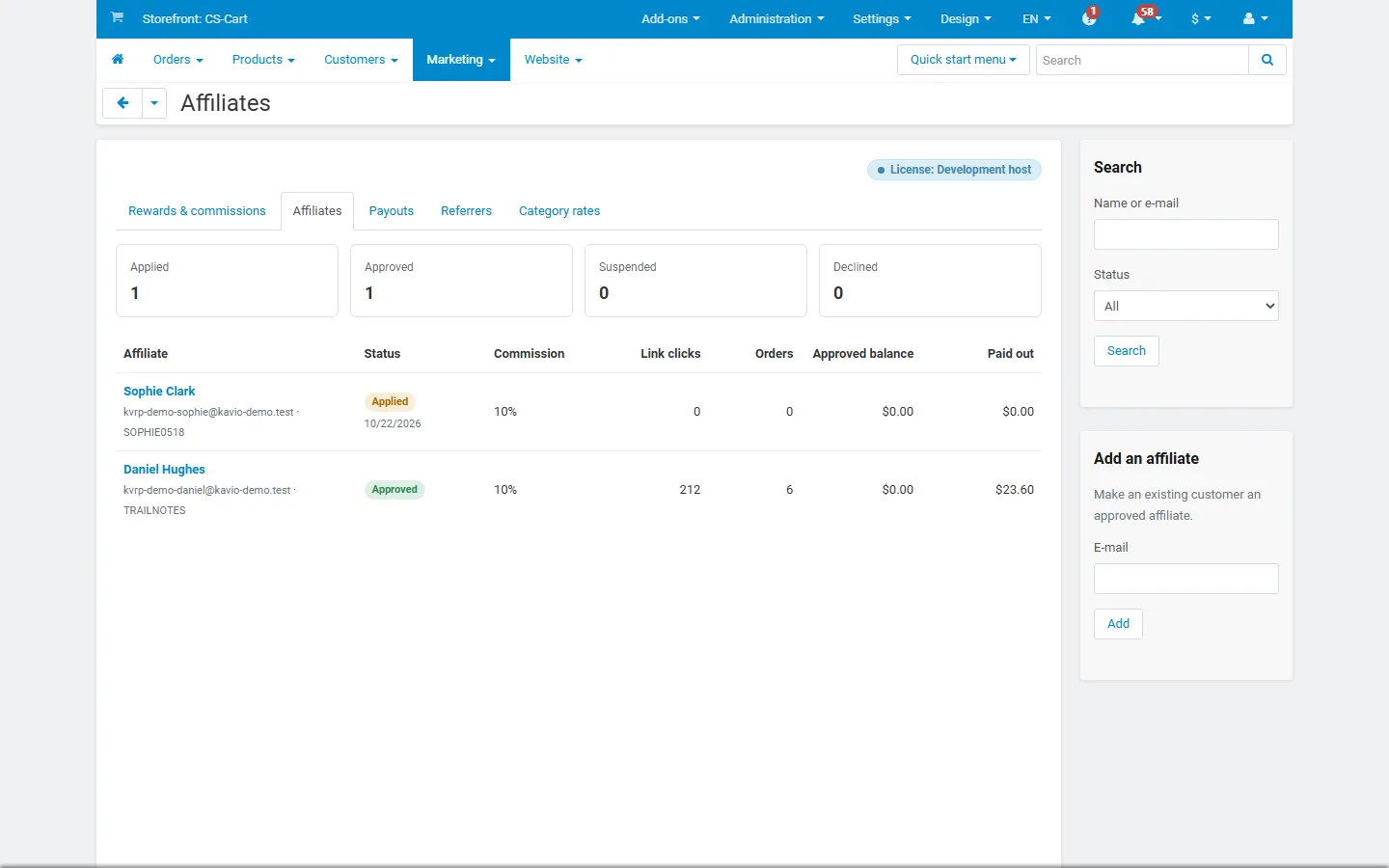
Task: Click the Storefront: CS-Cart link
Action: (x=195, y=18)
